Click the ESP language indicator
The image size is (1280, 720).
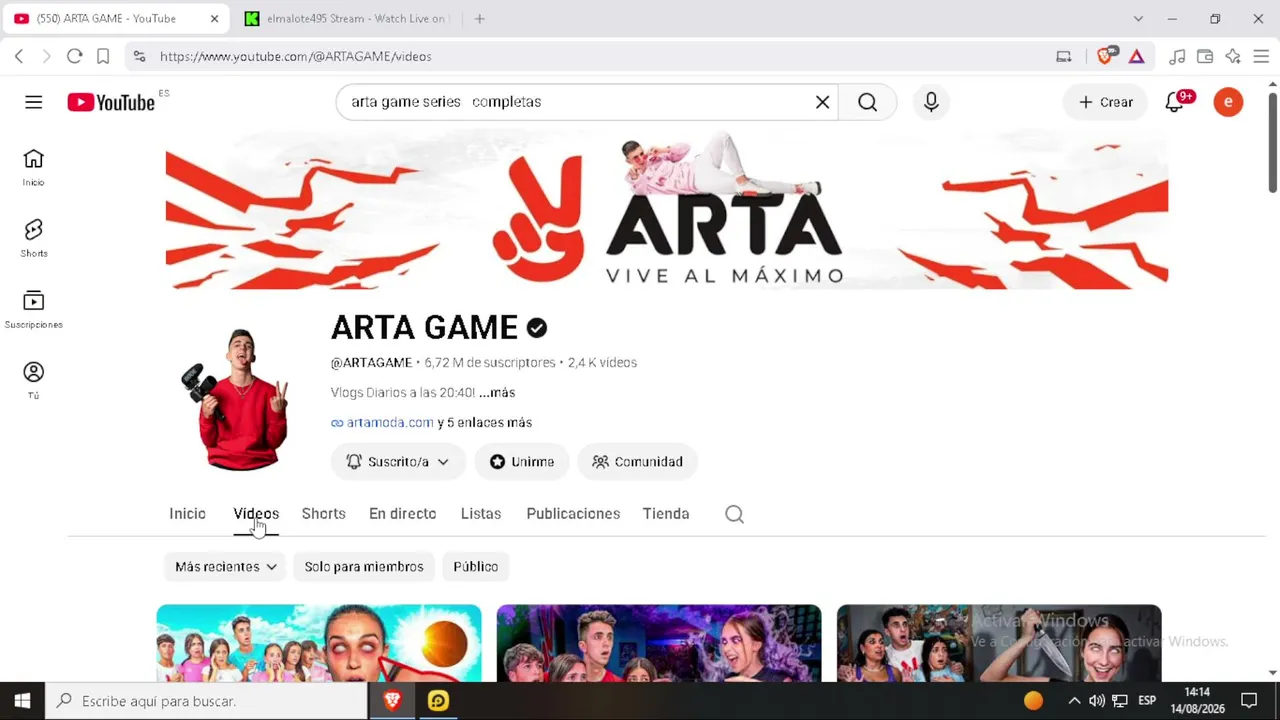pyautogui.click(x=1147, y=701)
